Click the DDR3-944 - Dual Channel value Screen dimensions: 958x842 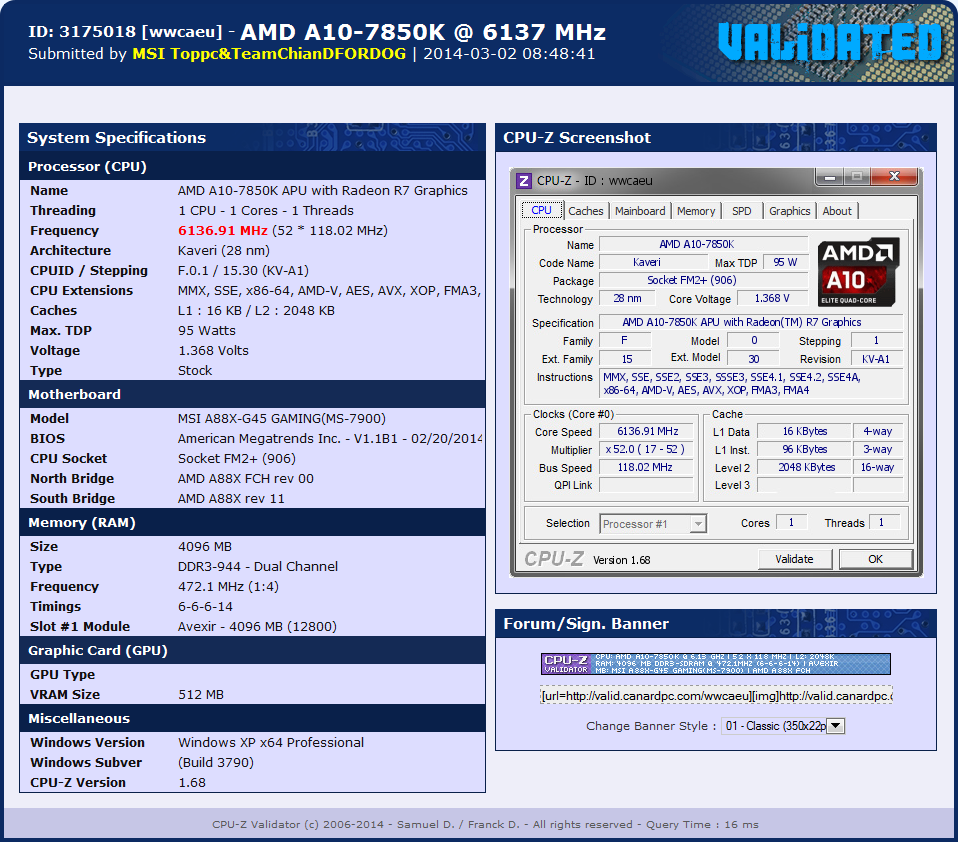coord(258,566)
